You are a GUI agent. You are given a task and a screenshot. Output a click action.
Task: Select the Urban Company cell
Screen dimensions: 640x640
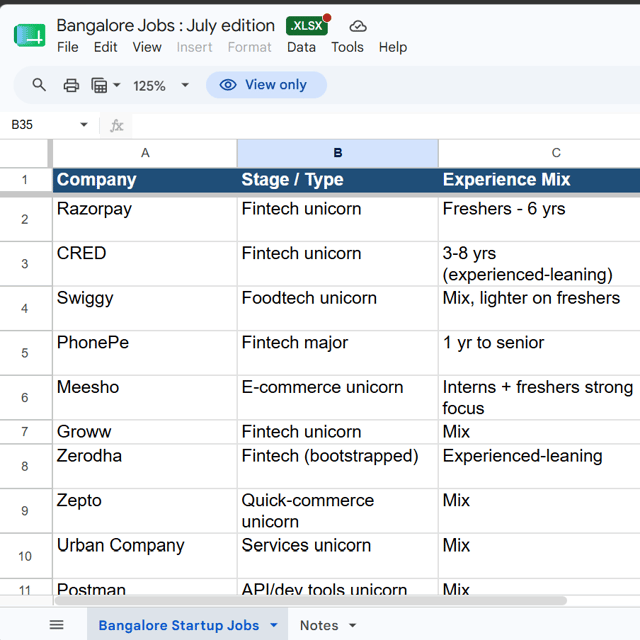point(145,556)
